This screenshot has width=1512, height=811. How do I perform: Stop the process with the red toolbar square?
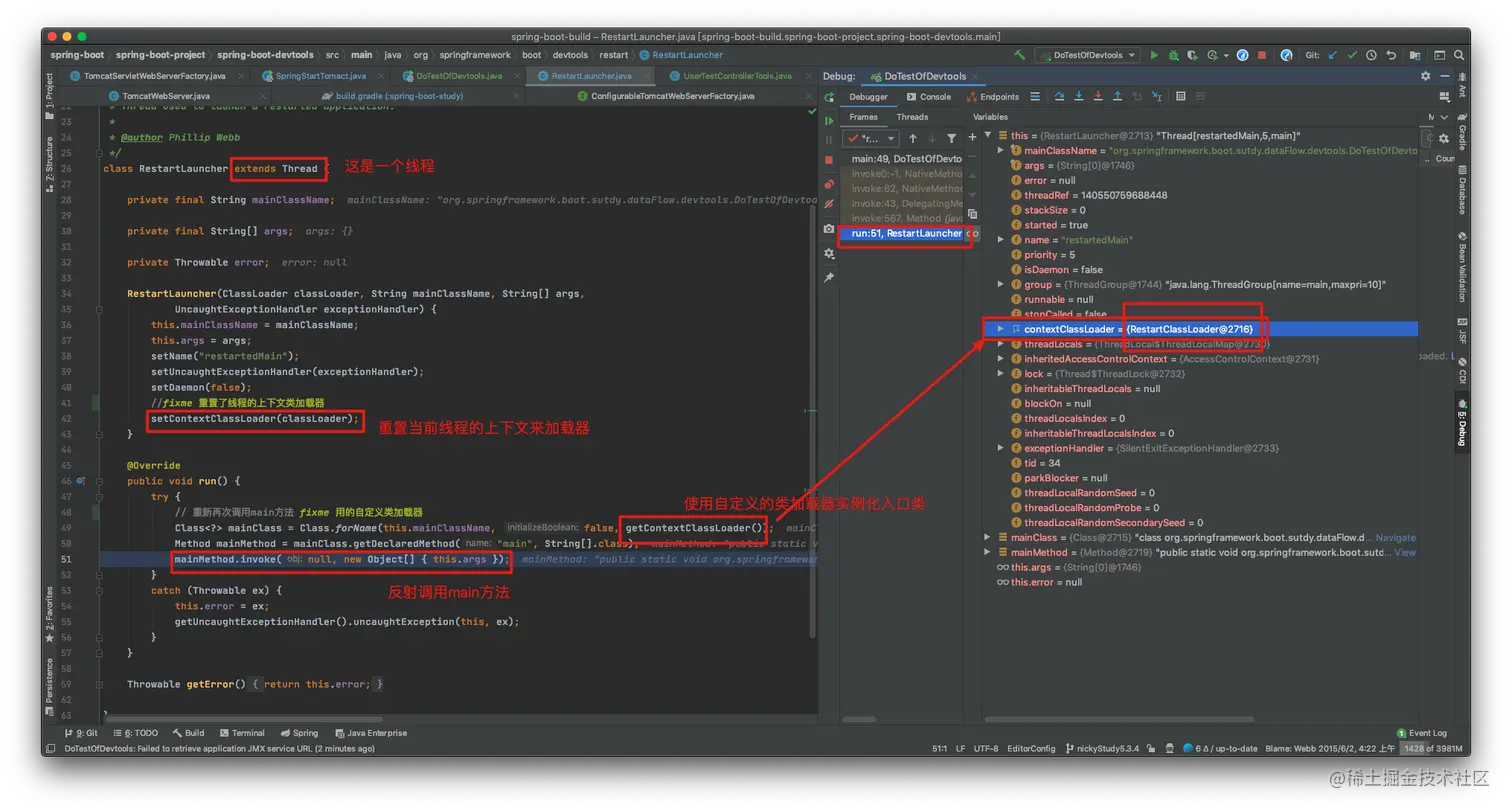(1262, 55)
